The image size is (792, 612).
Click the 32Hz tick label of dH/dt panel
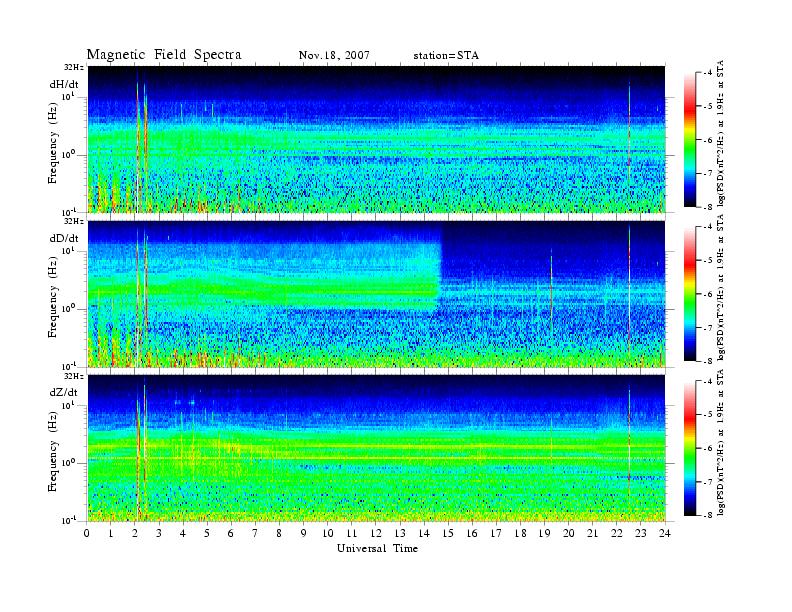(74, 67)
